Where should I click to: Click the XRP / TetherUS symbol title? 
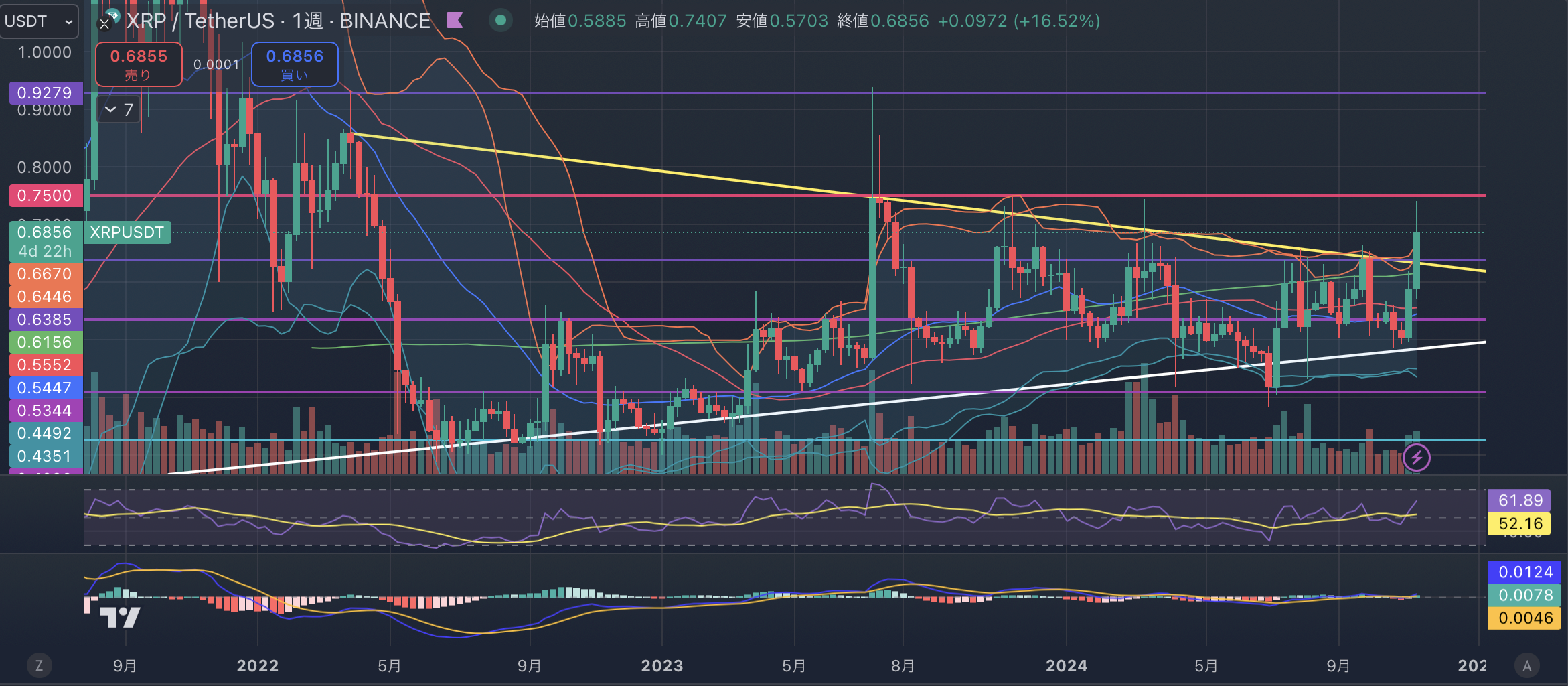201,21
